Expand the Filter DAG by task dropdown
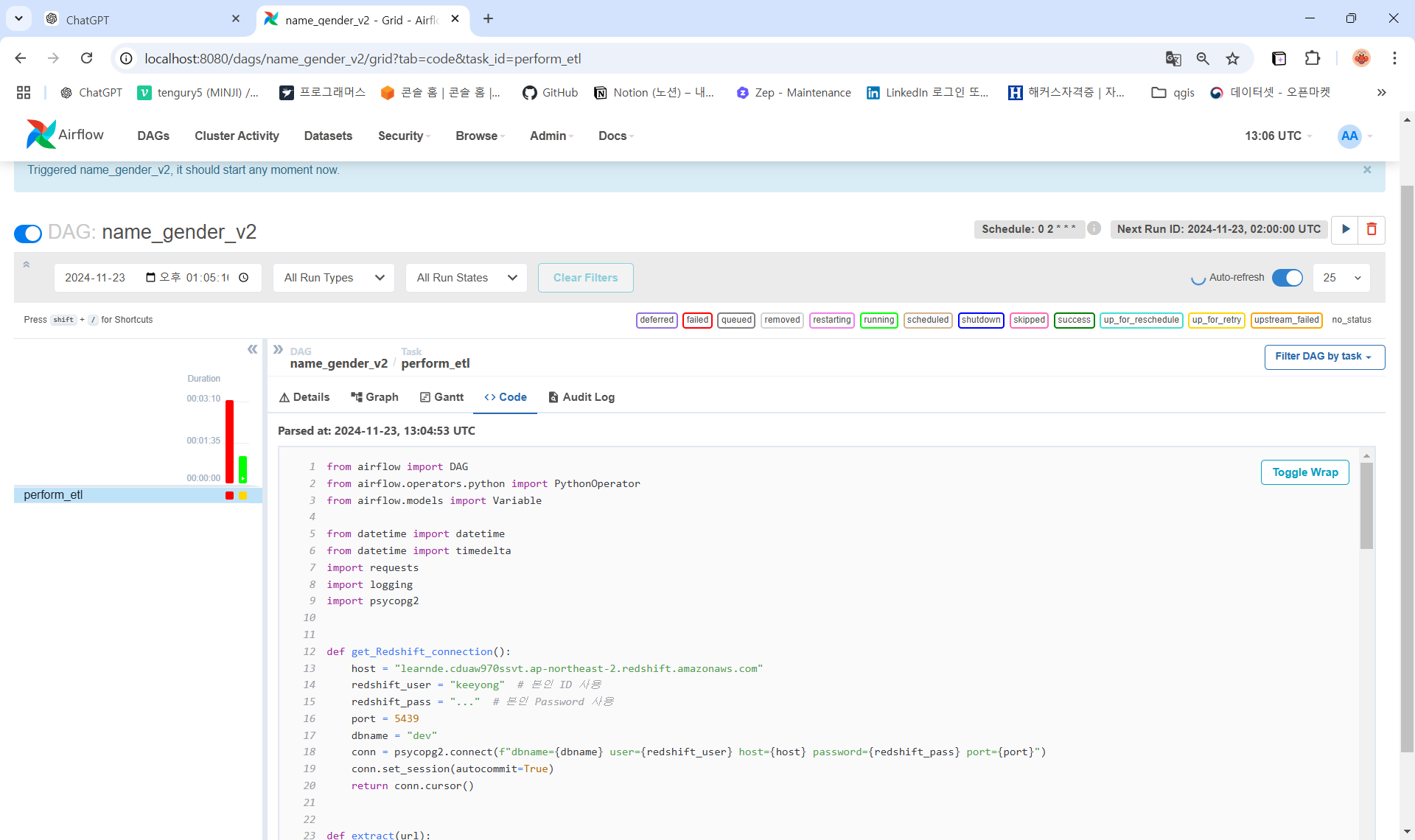 (1324, 357)
